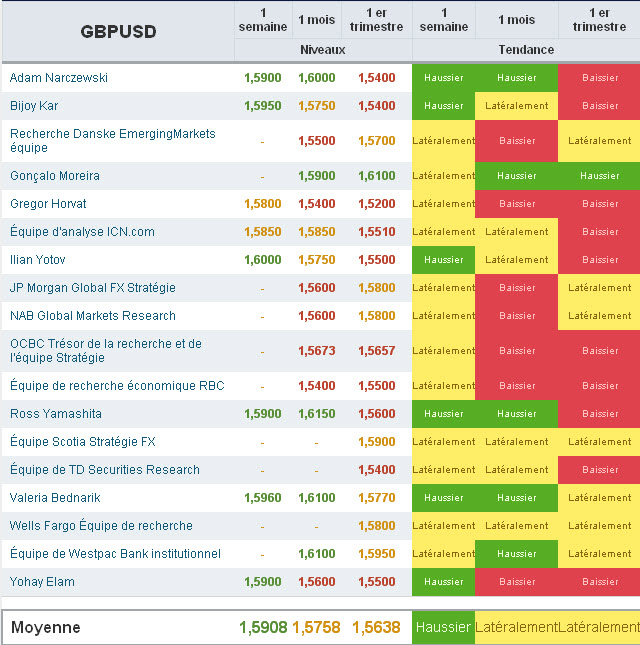Screen dimensions: 640x645
Task: Select Ilian Yotov's green Haussier 1 semaine cell
Action: [x=443, y=260]
